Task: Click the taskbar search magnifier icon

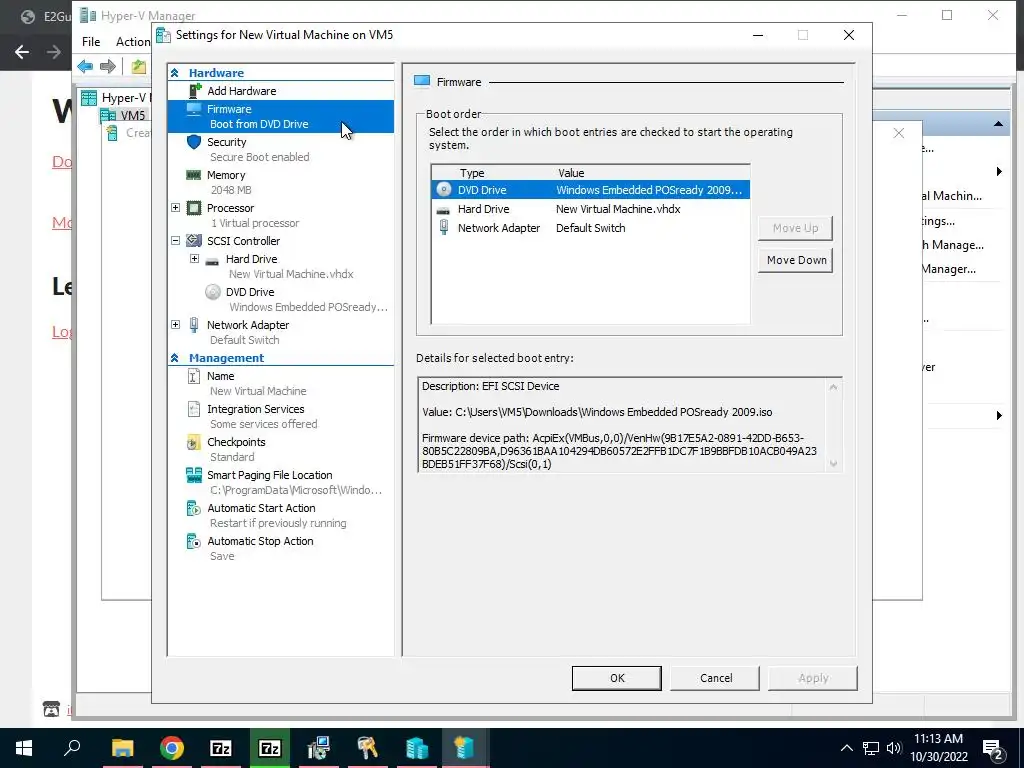Action: [x=72, y=747]
